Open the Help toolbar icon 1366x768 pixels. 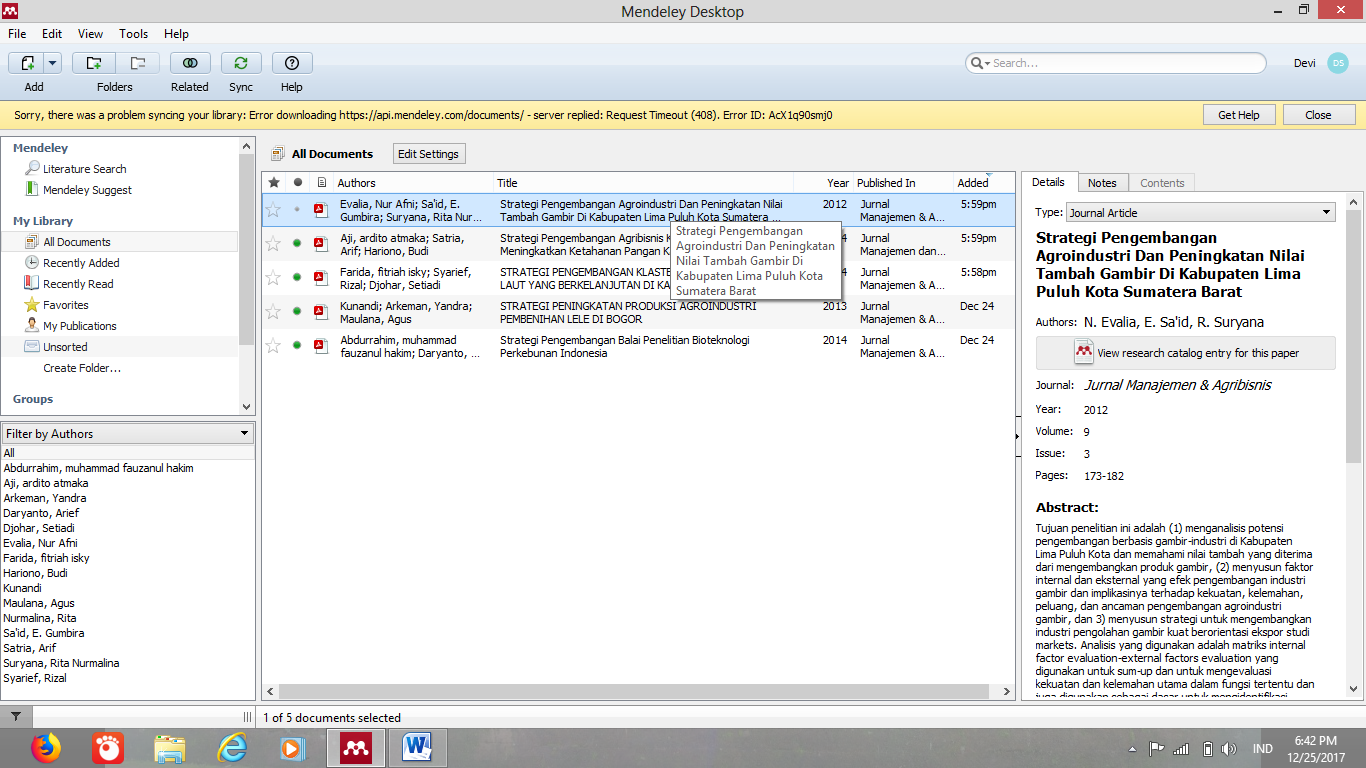[x=292, y=63]
